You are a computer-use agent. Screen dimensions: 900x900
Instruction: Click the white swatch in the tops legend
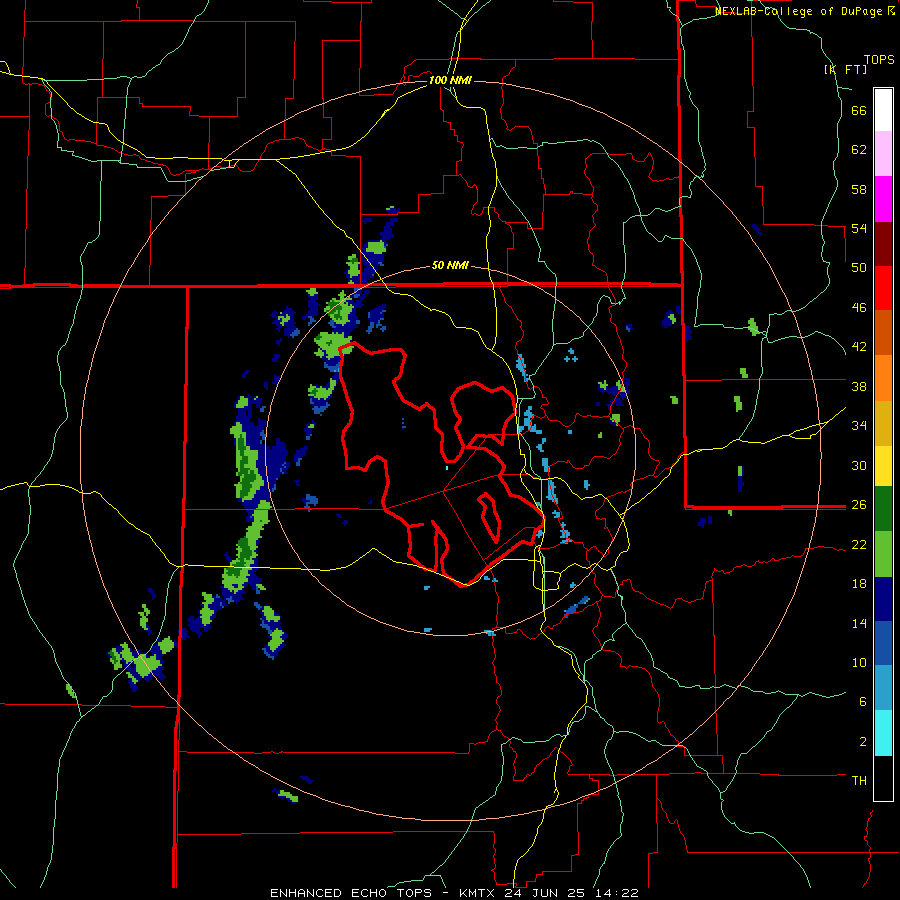[883, 110]
